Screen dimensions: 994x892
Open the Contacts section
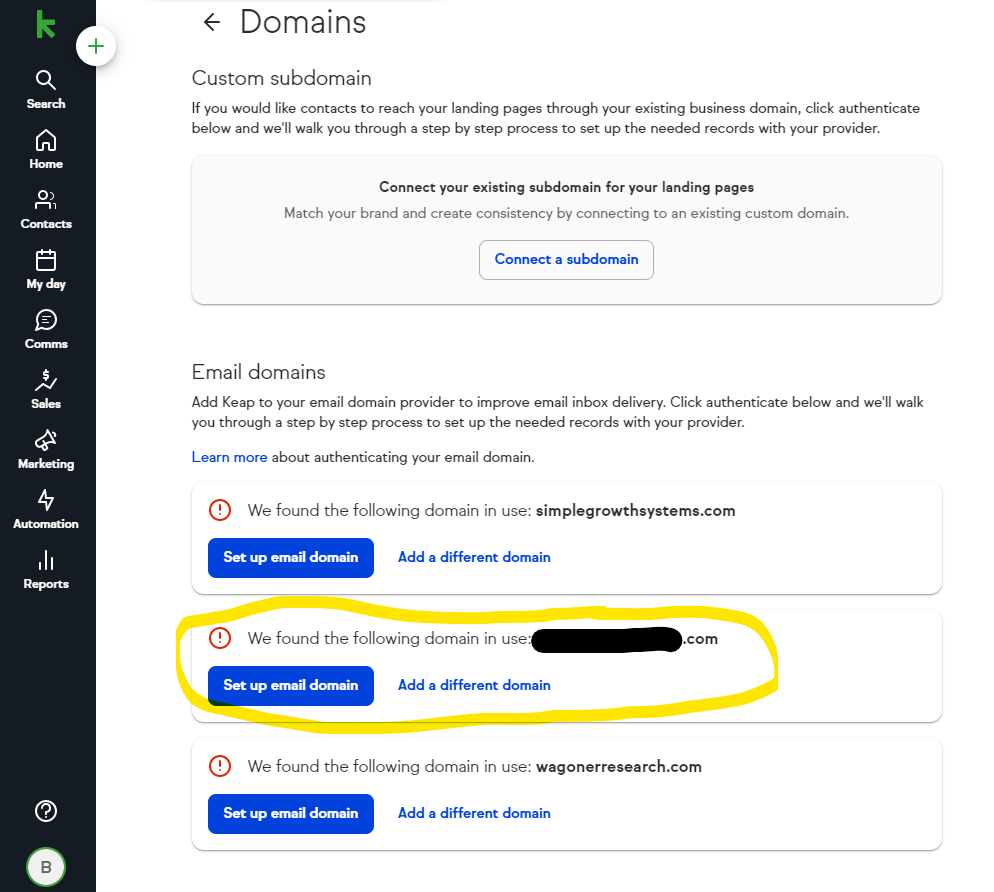click(x=46, y=209)
